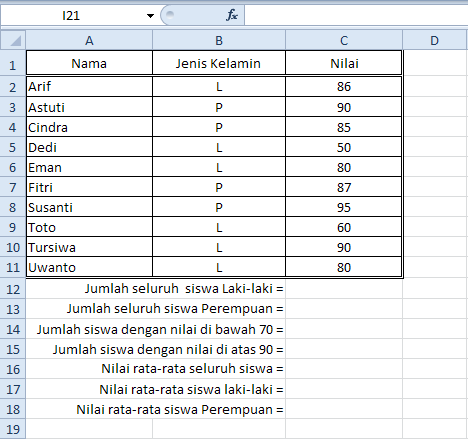Open the Name Box dropdown arrow
468x439 pixels.
pyautogui.click(x=150, y=16)
